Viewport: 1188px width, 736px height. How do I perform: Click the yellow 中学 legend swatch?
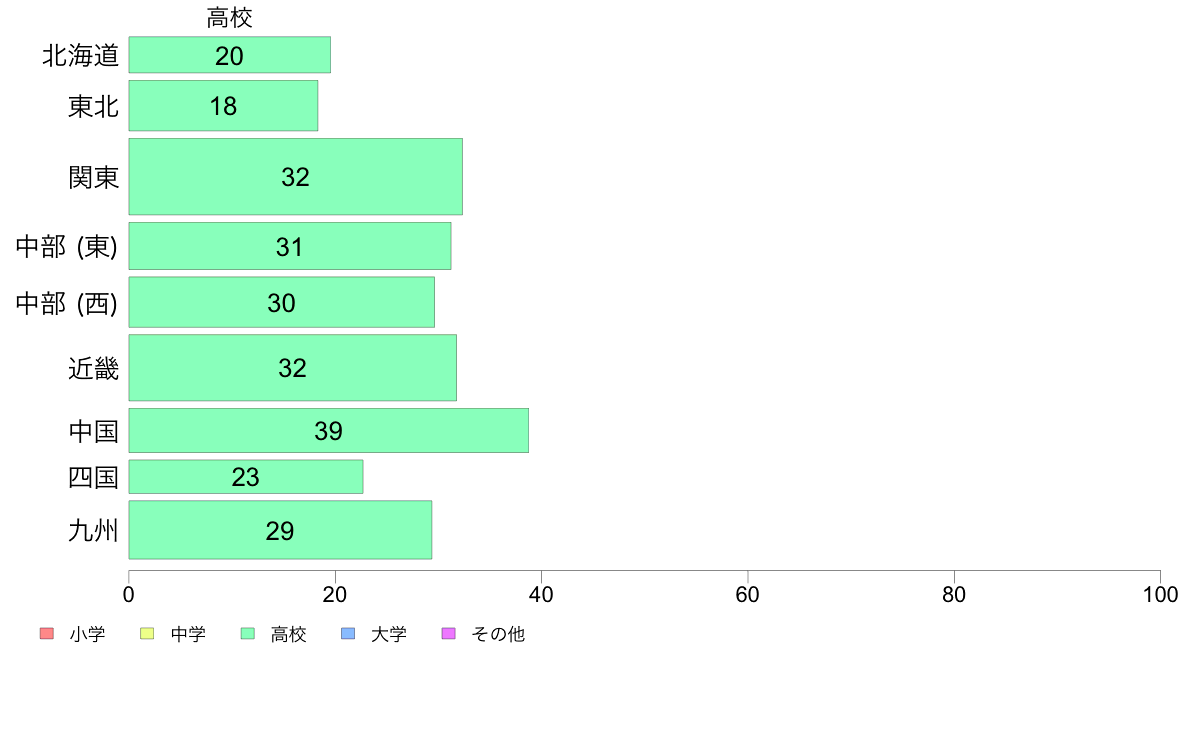[x=147, y=634]
